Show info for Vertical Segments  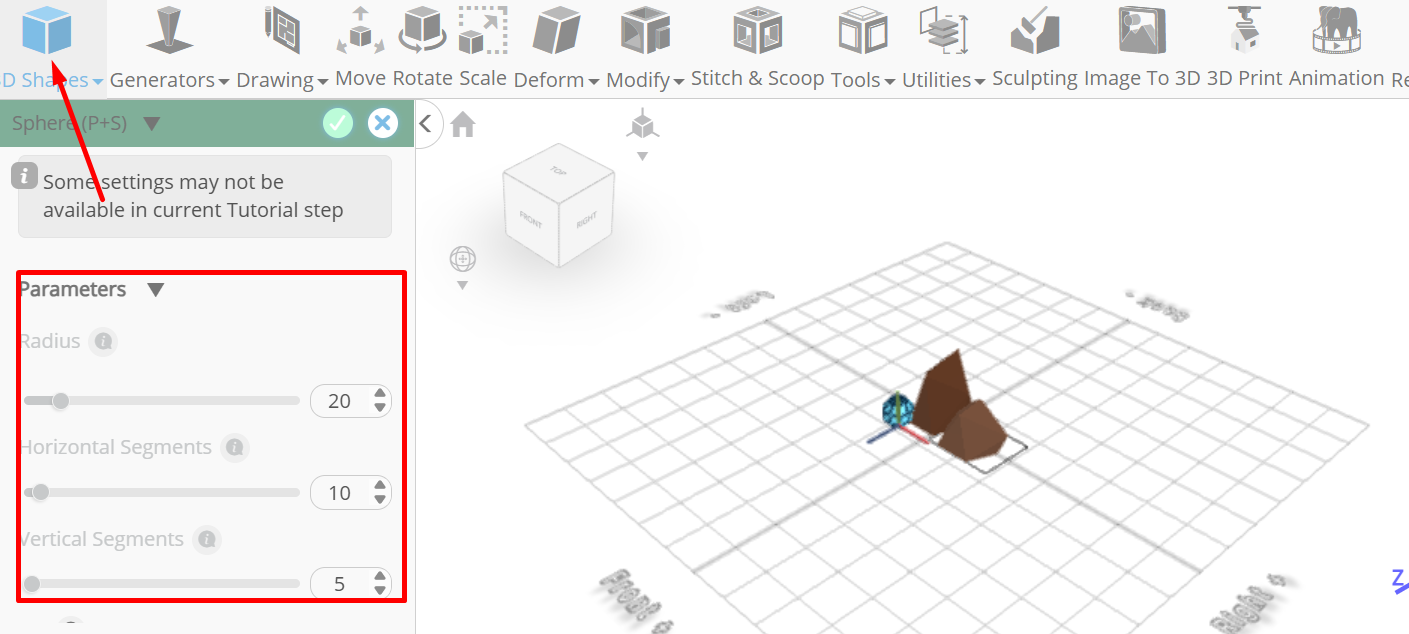point(207,540)
